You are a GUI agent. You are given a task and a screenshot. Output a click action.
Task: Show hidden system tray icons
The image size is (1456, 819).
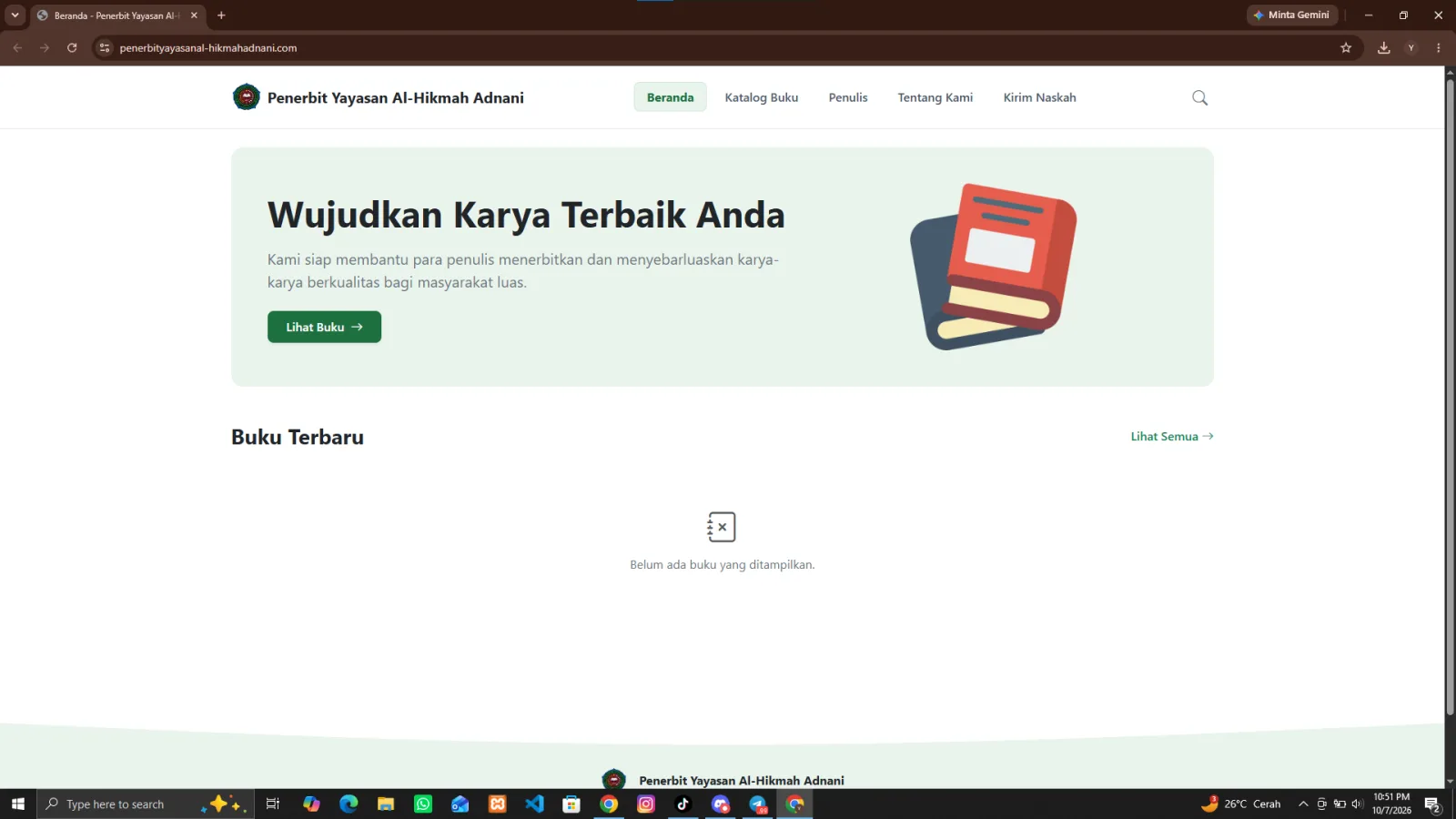[1303, 804]
